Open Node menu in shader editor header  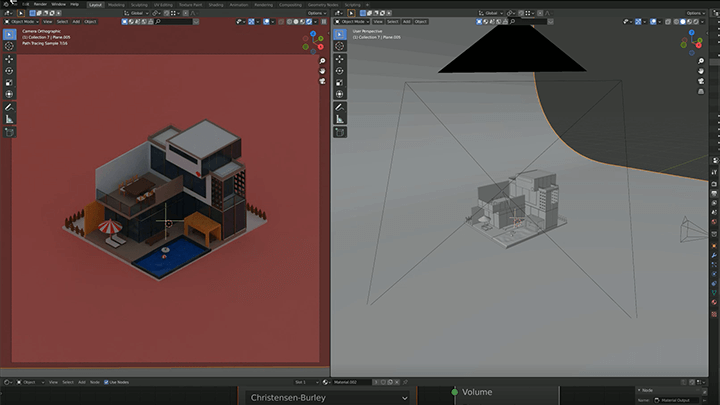click(95, 382)
